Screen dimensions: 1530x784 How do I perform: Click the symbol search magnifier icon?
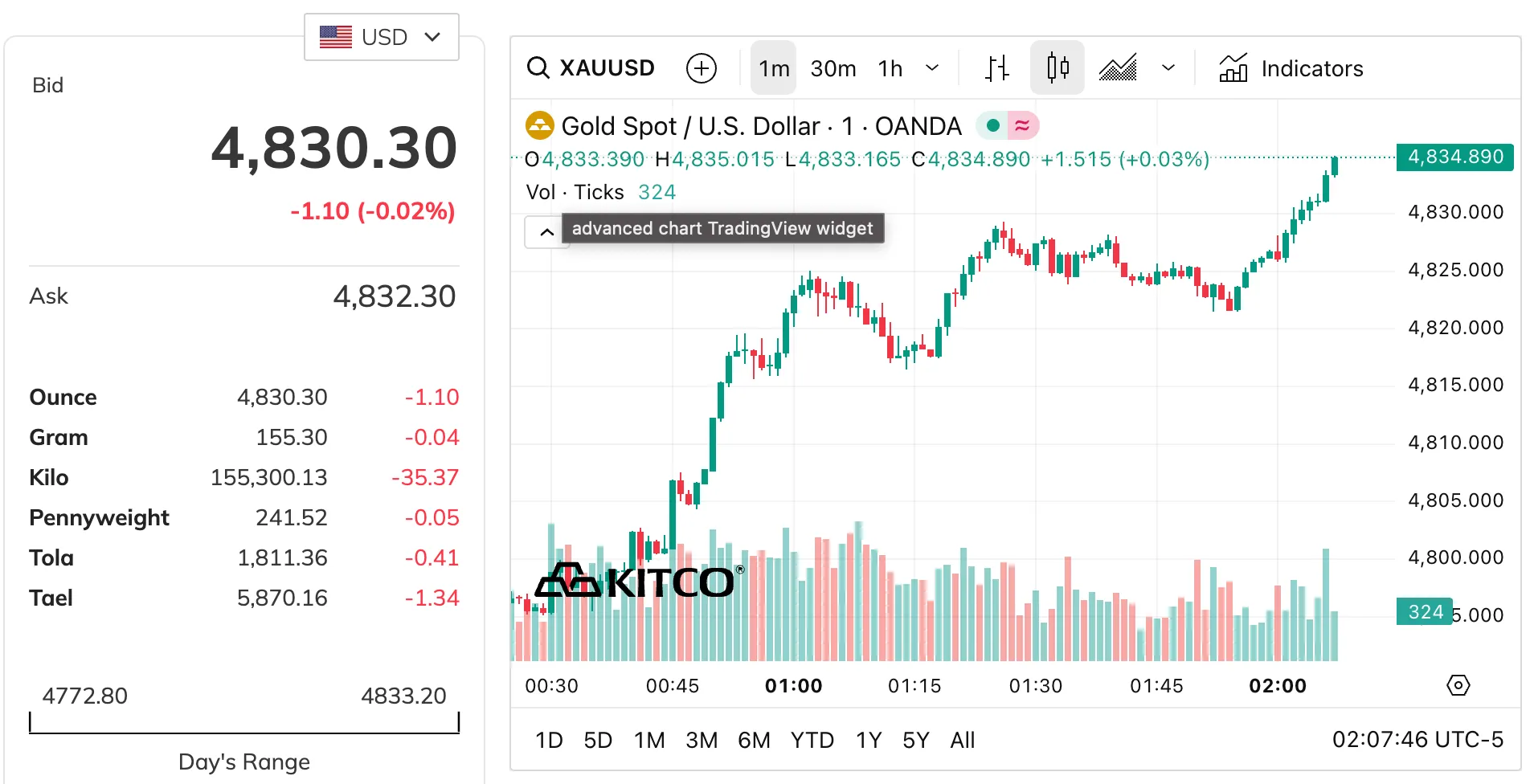click(x=538, y=68)
